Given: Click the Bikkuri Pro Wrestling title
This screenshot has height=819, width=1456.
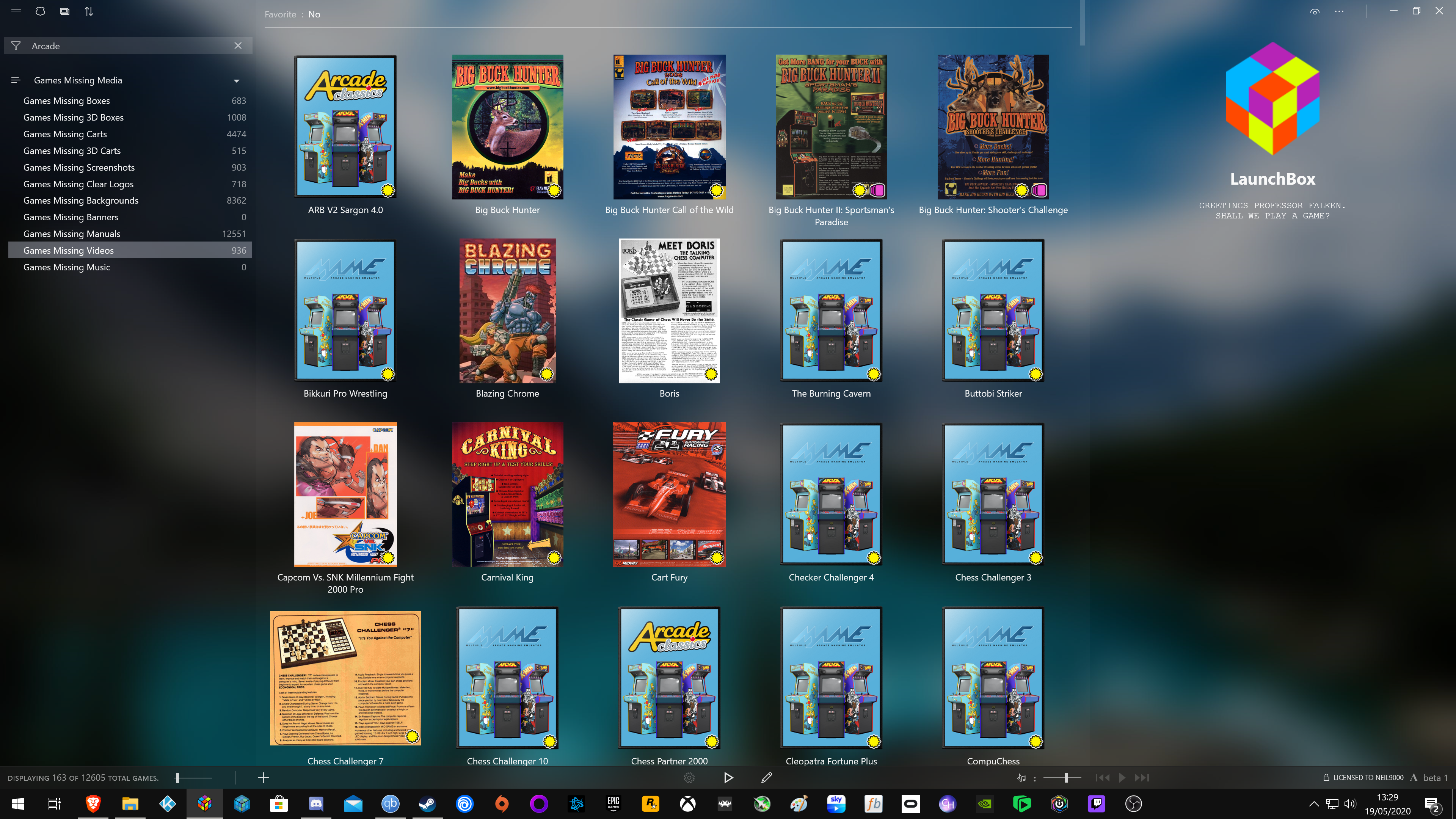Looking at the screenshot, I should (345, 394).
